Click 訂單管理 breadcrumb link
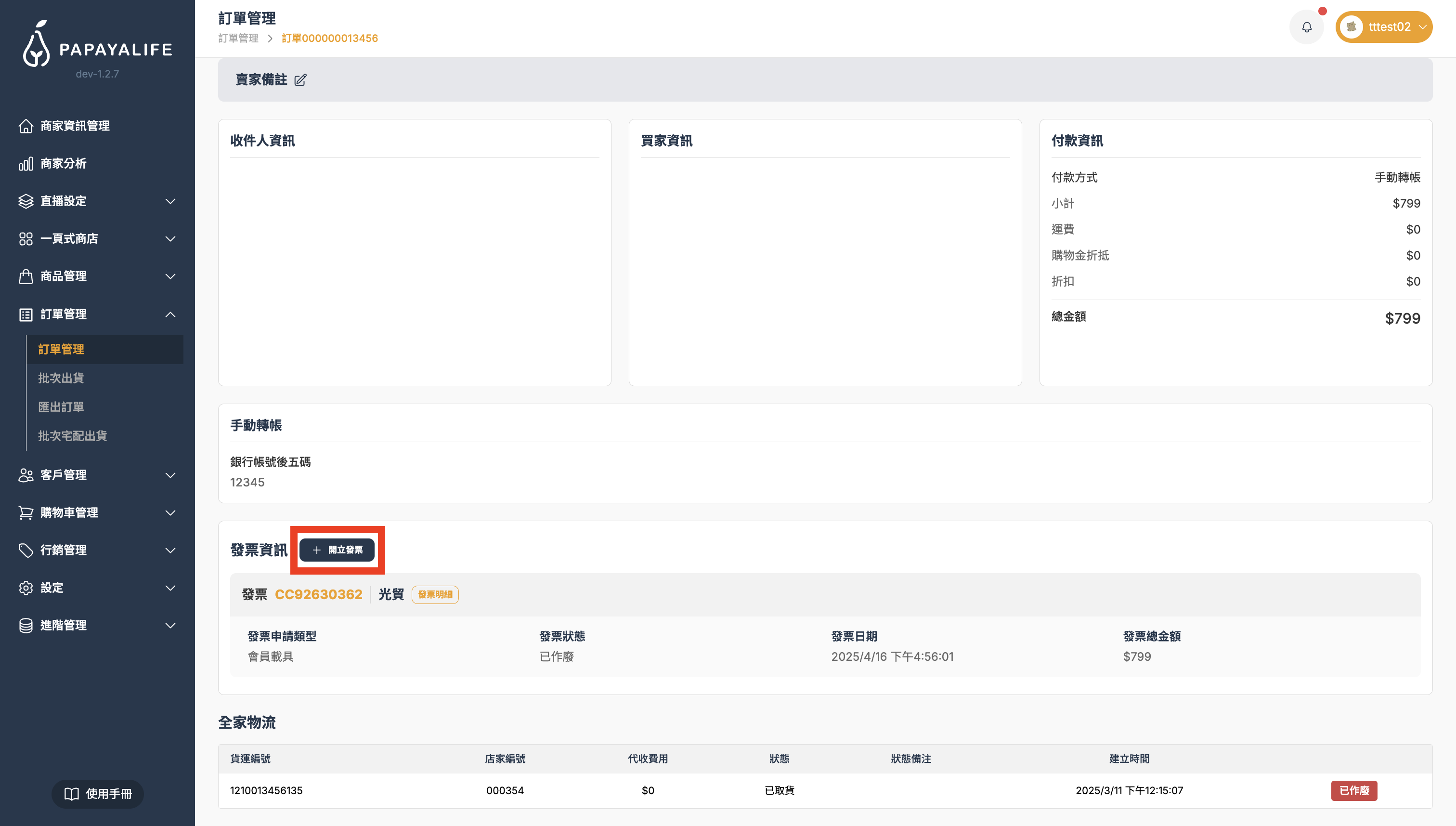This screenshot has width=1456, height=826. [238, 39]
